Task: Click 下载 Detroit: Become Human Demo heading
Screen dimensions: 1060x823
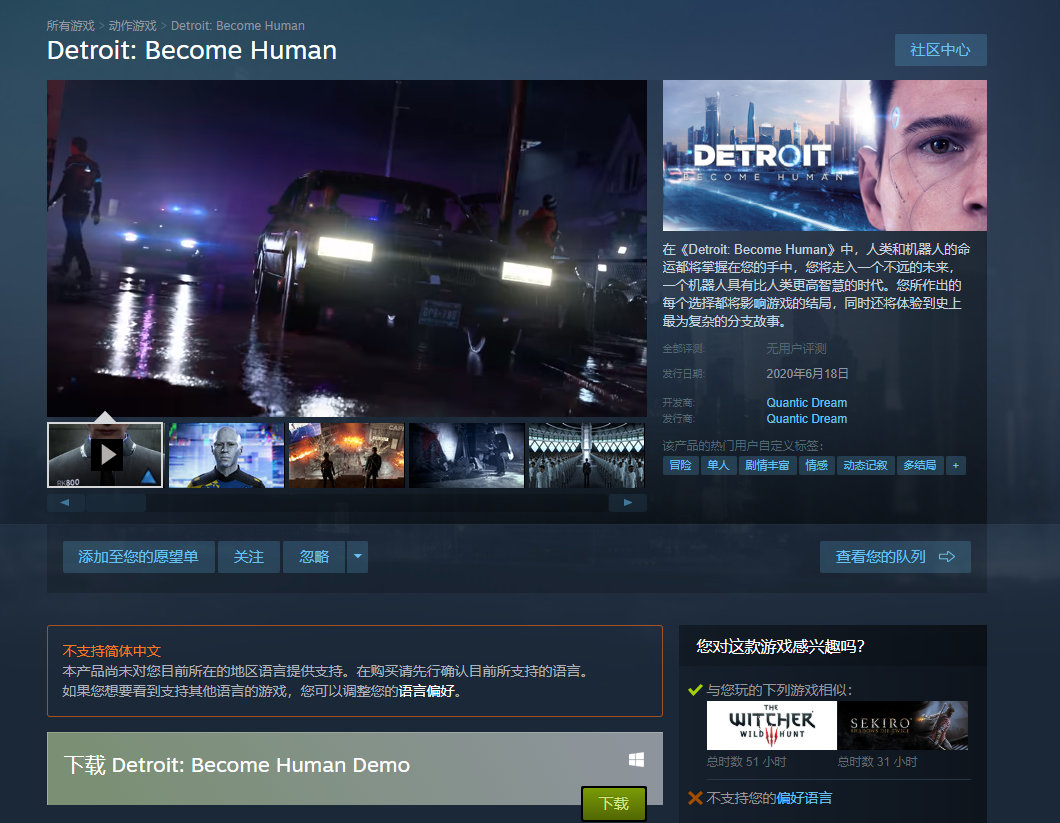Action: point(237,765)
